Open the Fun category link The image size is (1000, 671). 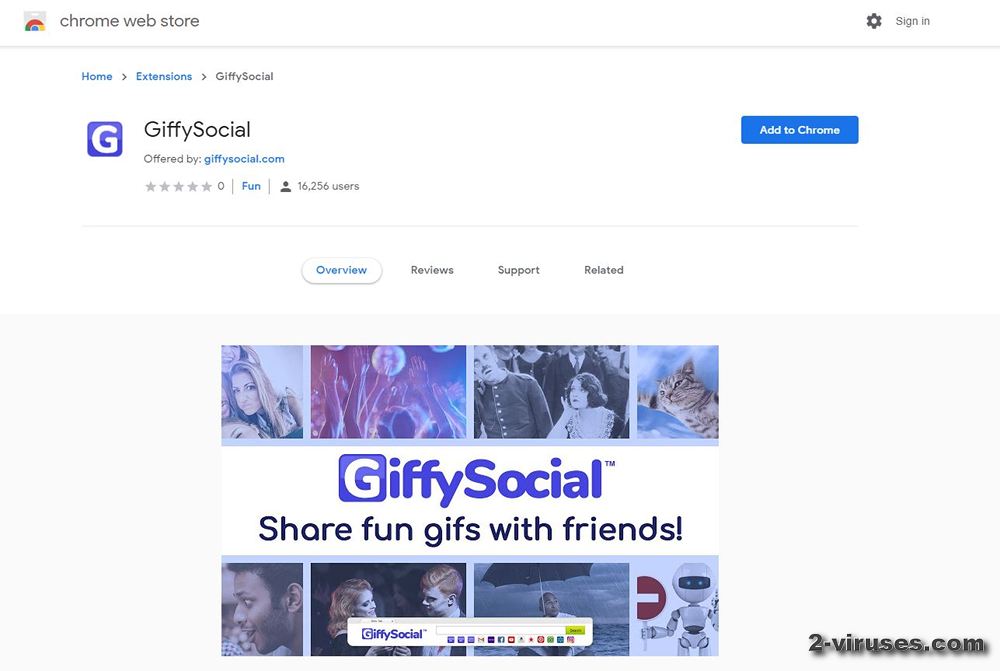[x=251, y=186]
